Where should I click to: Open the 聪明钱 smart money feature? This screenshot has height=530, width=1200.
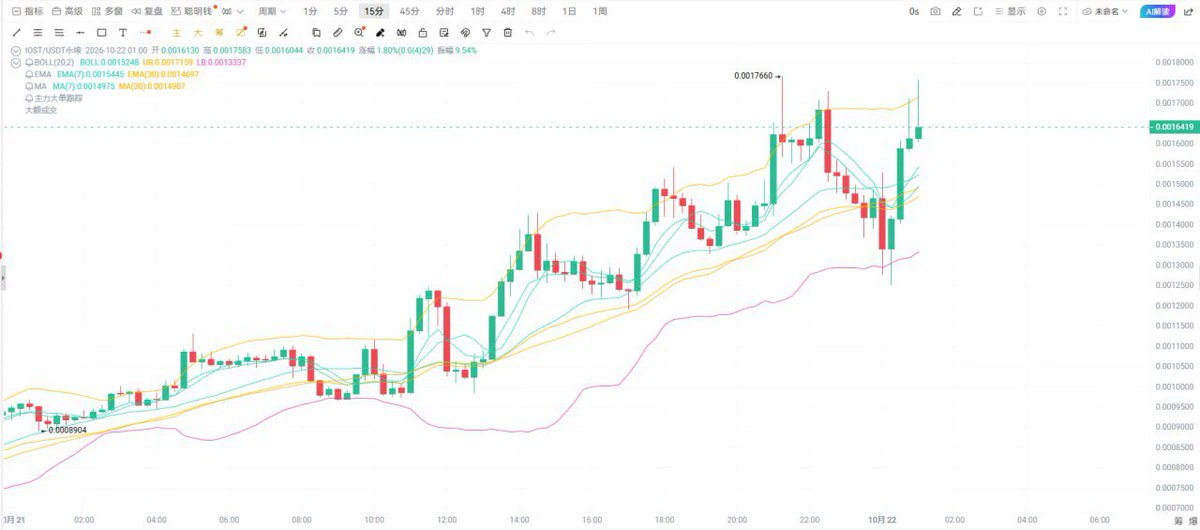193,11
